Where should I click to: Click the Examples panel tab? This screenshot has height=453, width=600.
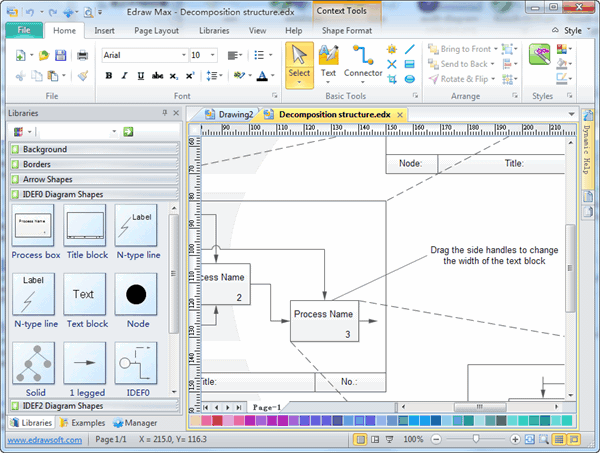(83, 423)
